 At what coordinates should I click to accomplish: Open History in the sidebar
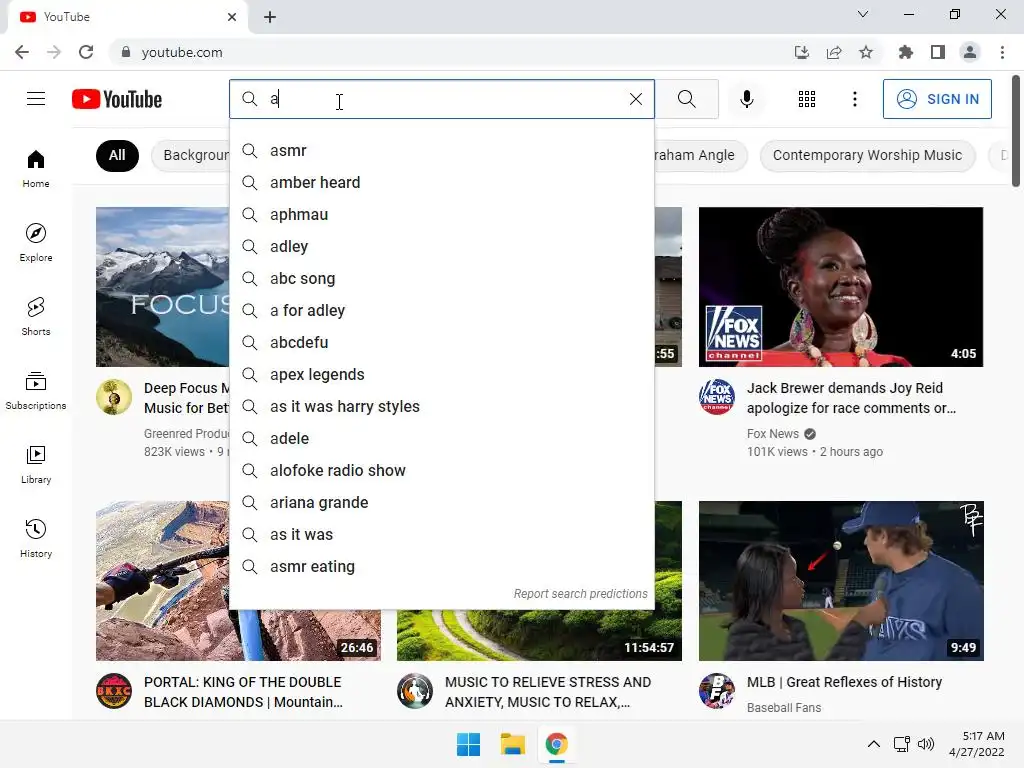point(36,538)
